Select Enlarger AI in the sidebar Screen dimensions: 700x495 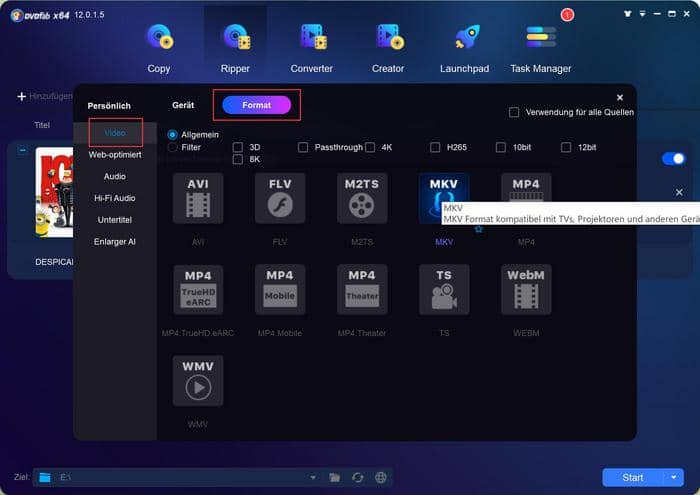115,242
